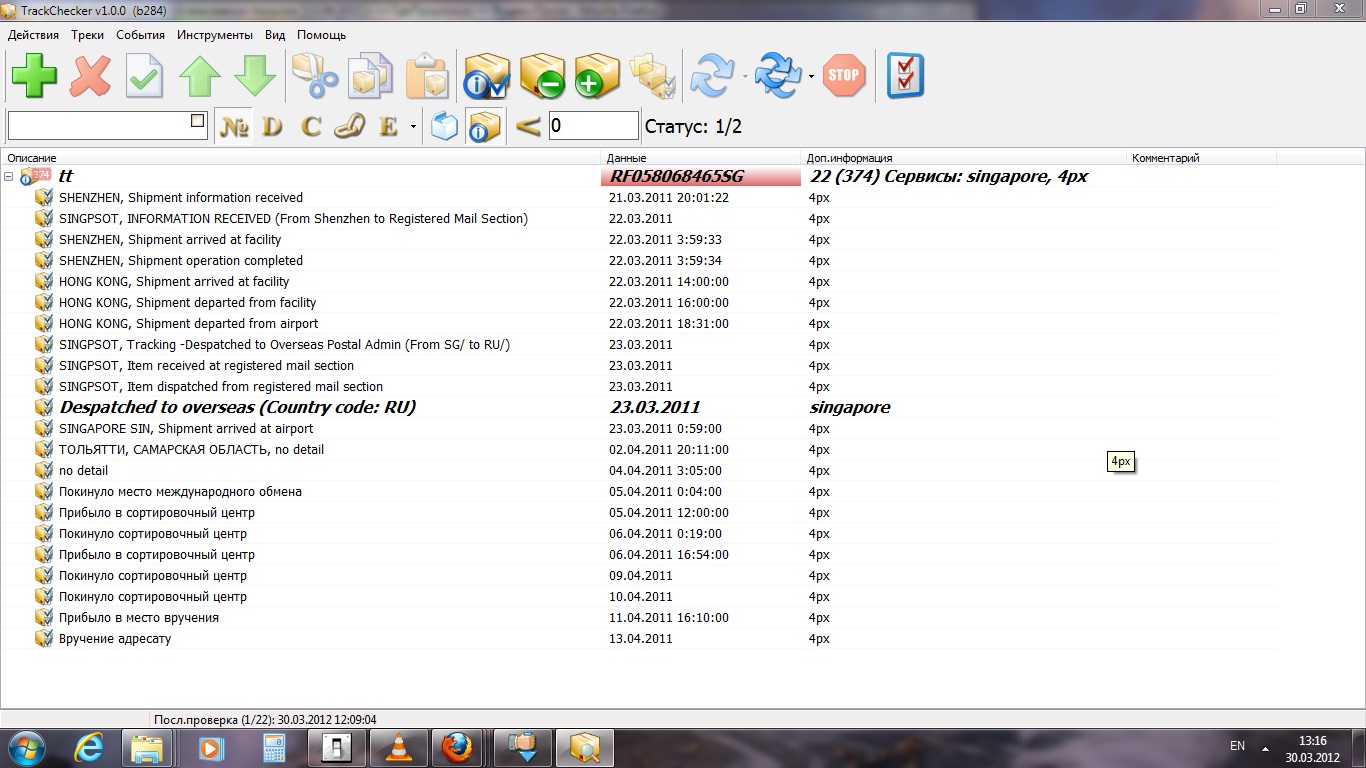Click the green plus add track icon
1366x768 pixels.
[x=35, y=76]
